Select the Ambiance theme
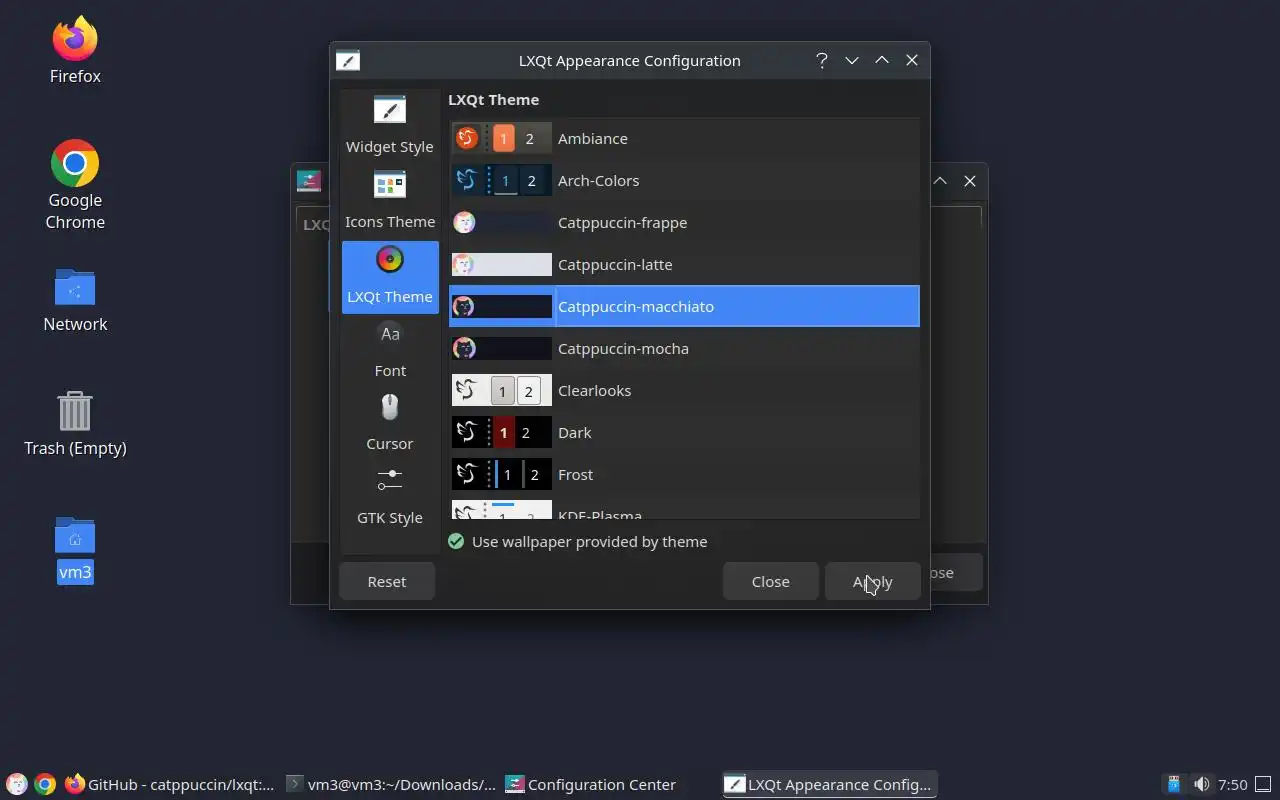Image resolution: width=1280 pixels, height=800 pixels. 684,139
